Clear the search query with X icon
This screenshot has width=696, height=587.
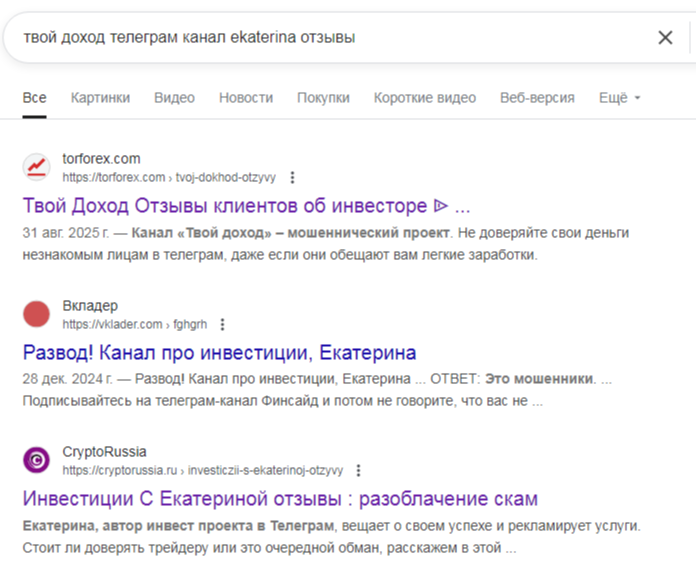click(665, 37)
